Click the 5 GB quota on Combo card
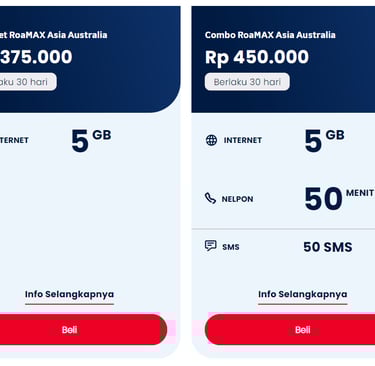This screenshot has height=366, width=375. [324, 140]
